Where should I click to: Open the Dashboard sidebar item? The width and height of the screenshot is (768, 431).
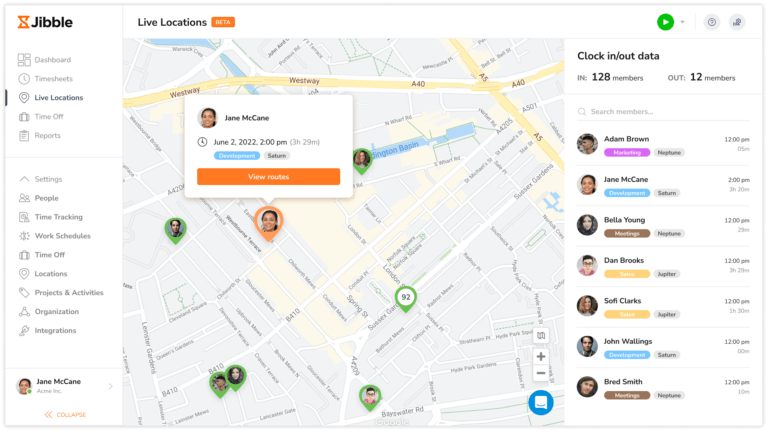click(45, 60)
